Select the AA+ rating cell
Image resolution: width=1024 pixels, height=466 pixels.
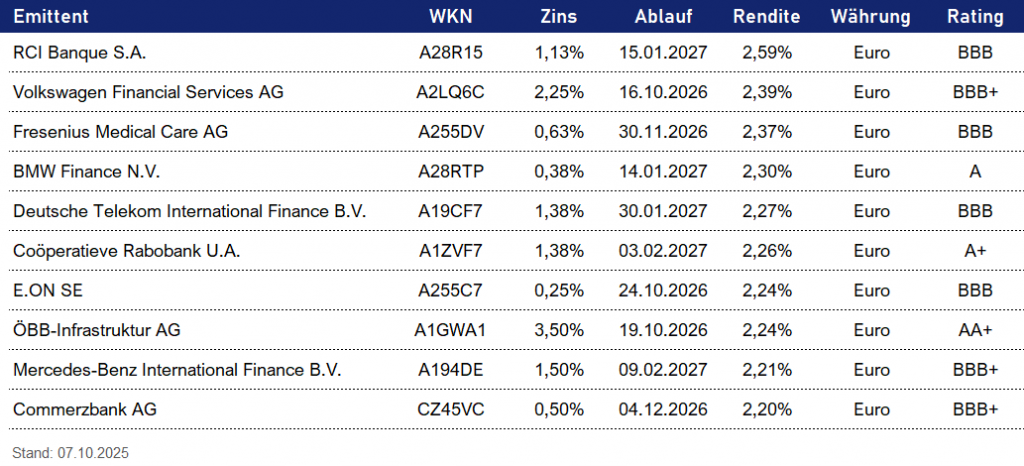click(x=975, y=329)
